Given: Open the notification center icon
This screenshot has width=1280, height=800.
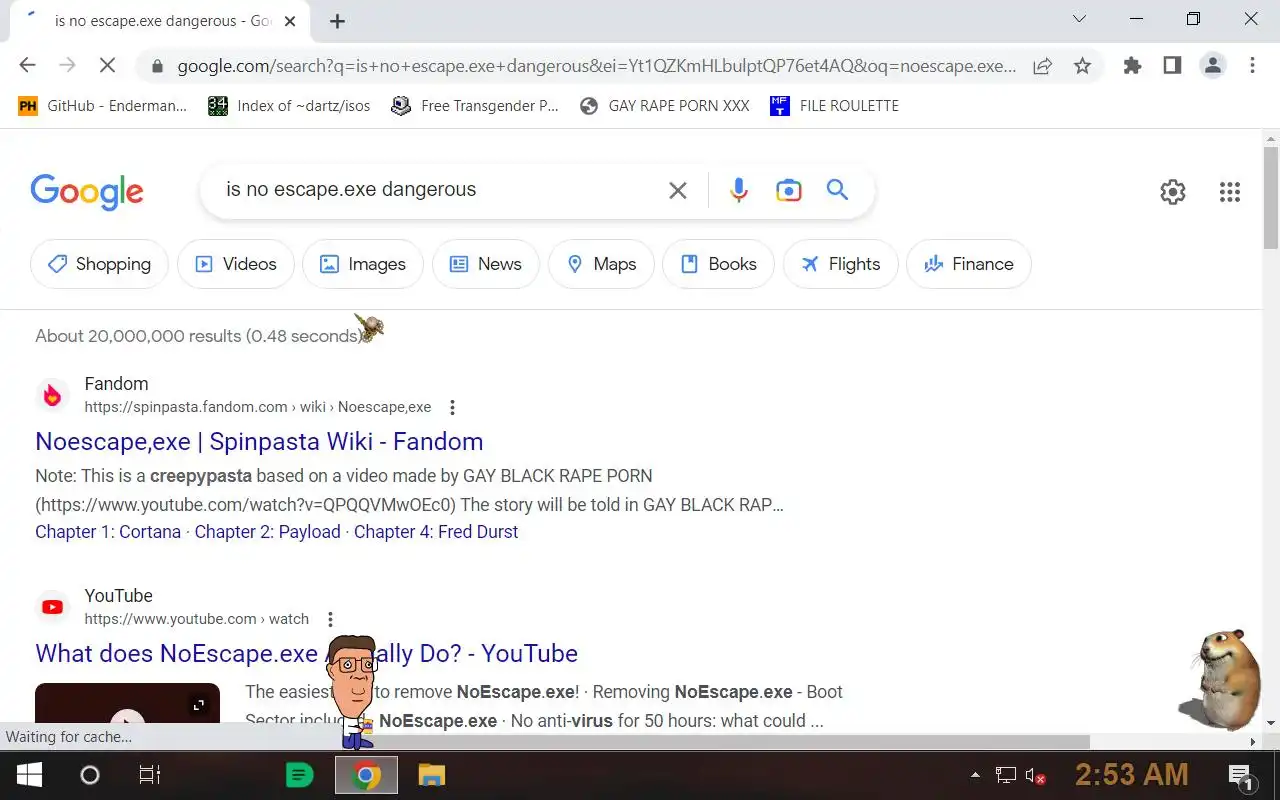Looking at the screenshot, I should coord(1241,775).
